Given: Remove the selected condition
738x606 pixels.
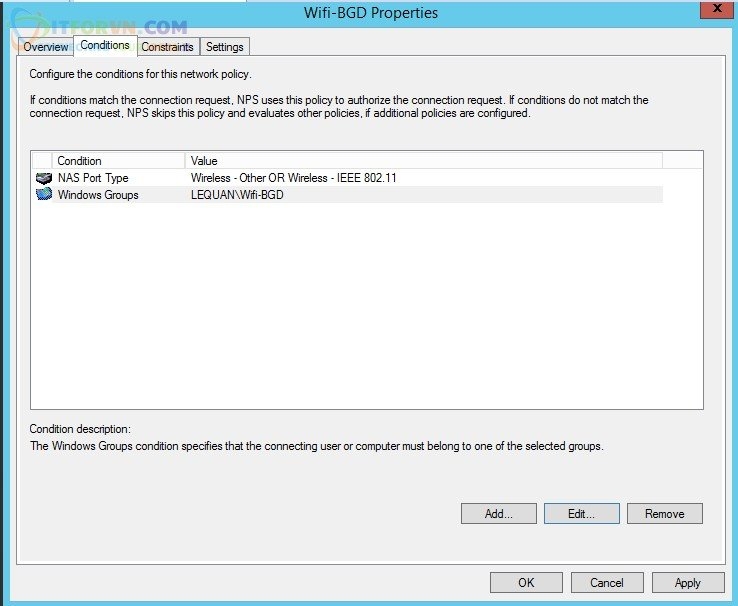Looking at the screenshot, I should click(664, 514).
